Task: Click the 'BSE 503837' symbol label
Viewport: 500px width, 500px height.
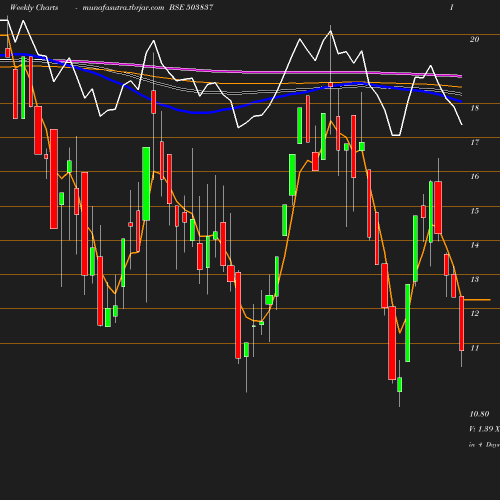Action: (191, 7)
